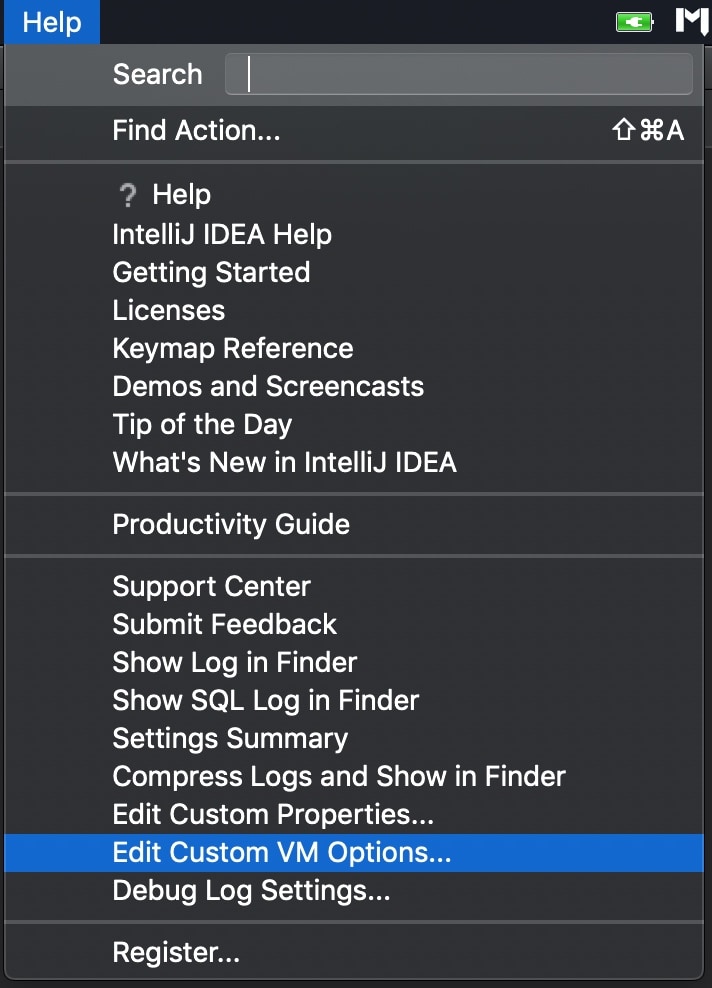Open Find Action...
Viewport: 712px width, 988px height.
point(196,130)
